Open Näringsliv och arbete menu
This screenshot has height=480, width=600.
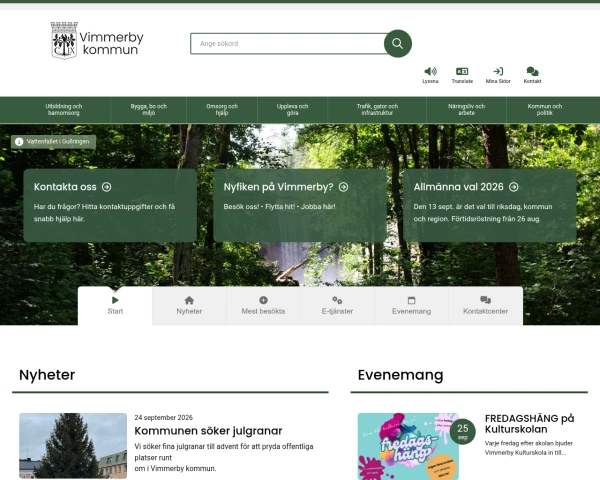point(466,110)
